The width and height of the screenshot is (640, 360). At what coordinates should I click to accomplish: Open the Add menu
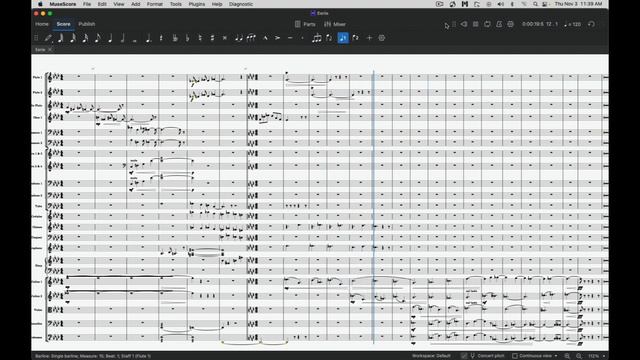point(136,4)
